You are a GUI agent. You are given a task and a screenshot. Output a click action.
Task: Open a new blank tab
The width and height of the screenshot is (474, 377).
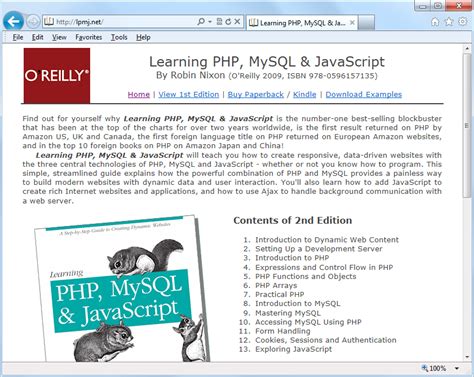[366, 23]
